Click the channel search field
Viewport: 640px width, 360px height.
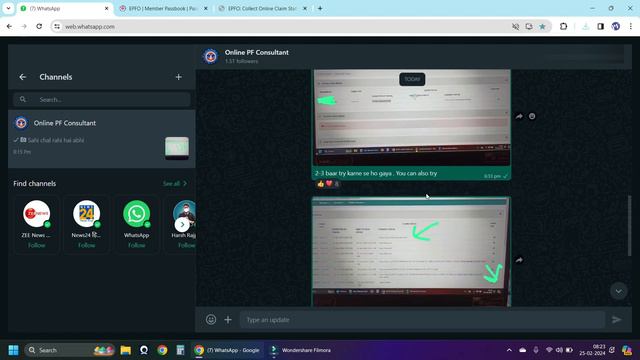pyautogui.click(x=102, y=99)
